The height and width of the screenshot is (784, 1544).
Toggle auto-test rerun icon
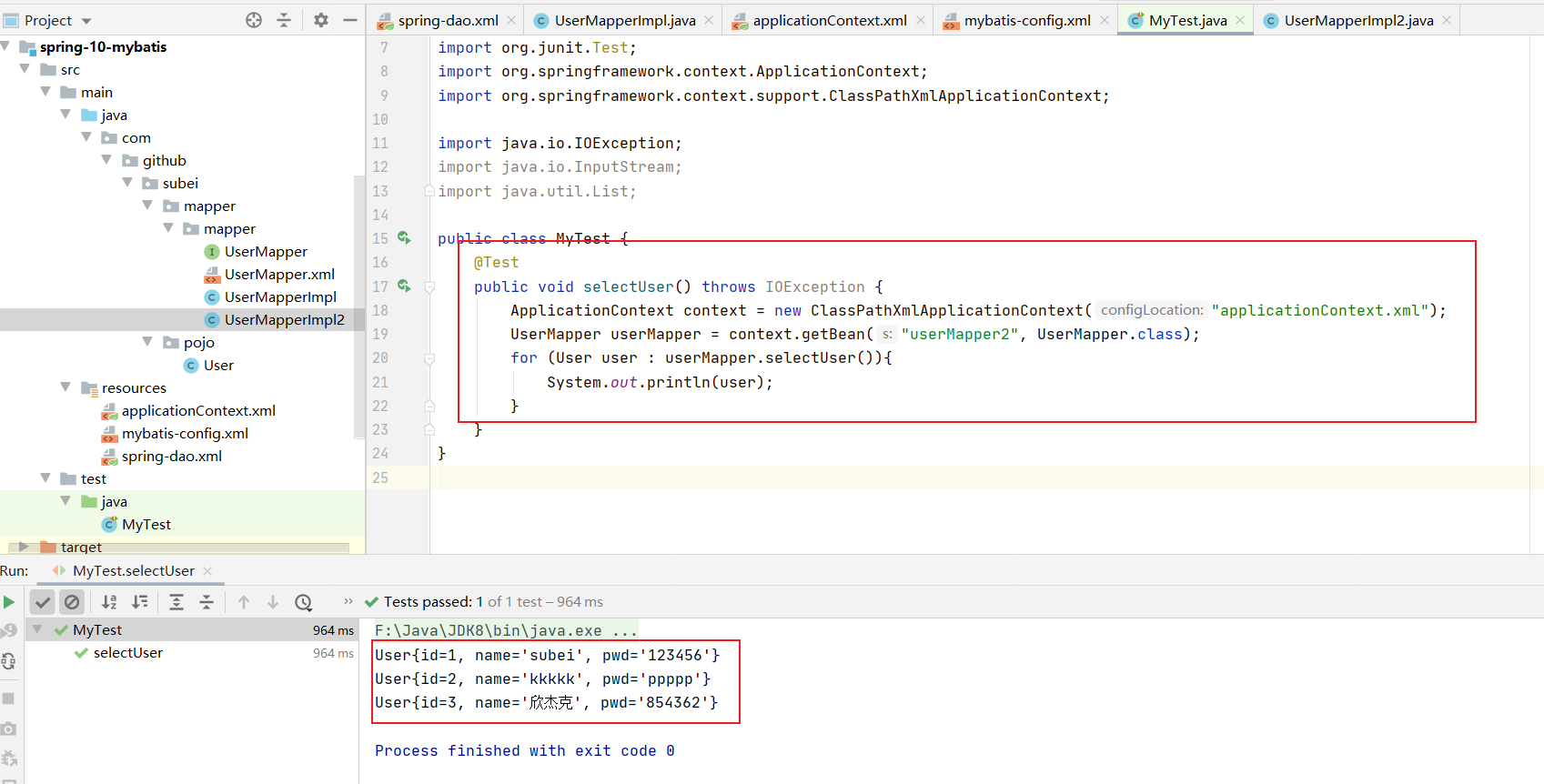[x=9, y=661]
